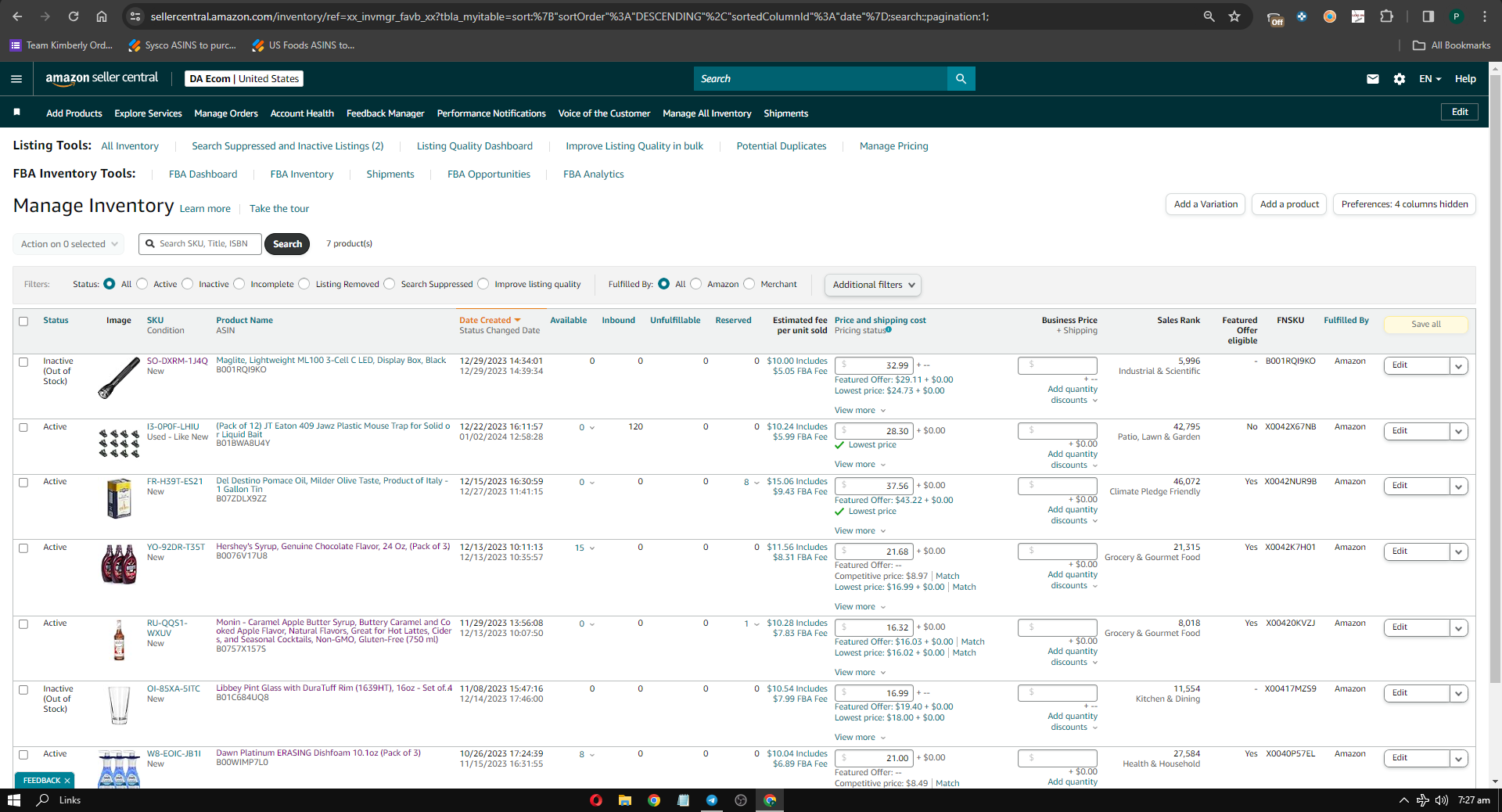Open the messages envelope icon

point(1372,79)
